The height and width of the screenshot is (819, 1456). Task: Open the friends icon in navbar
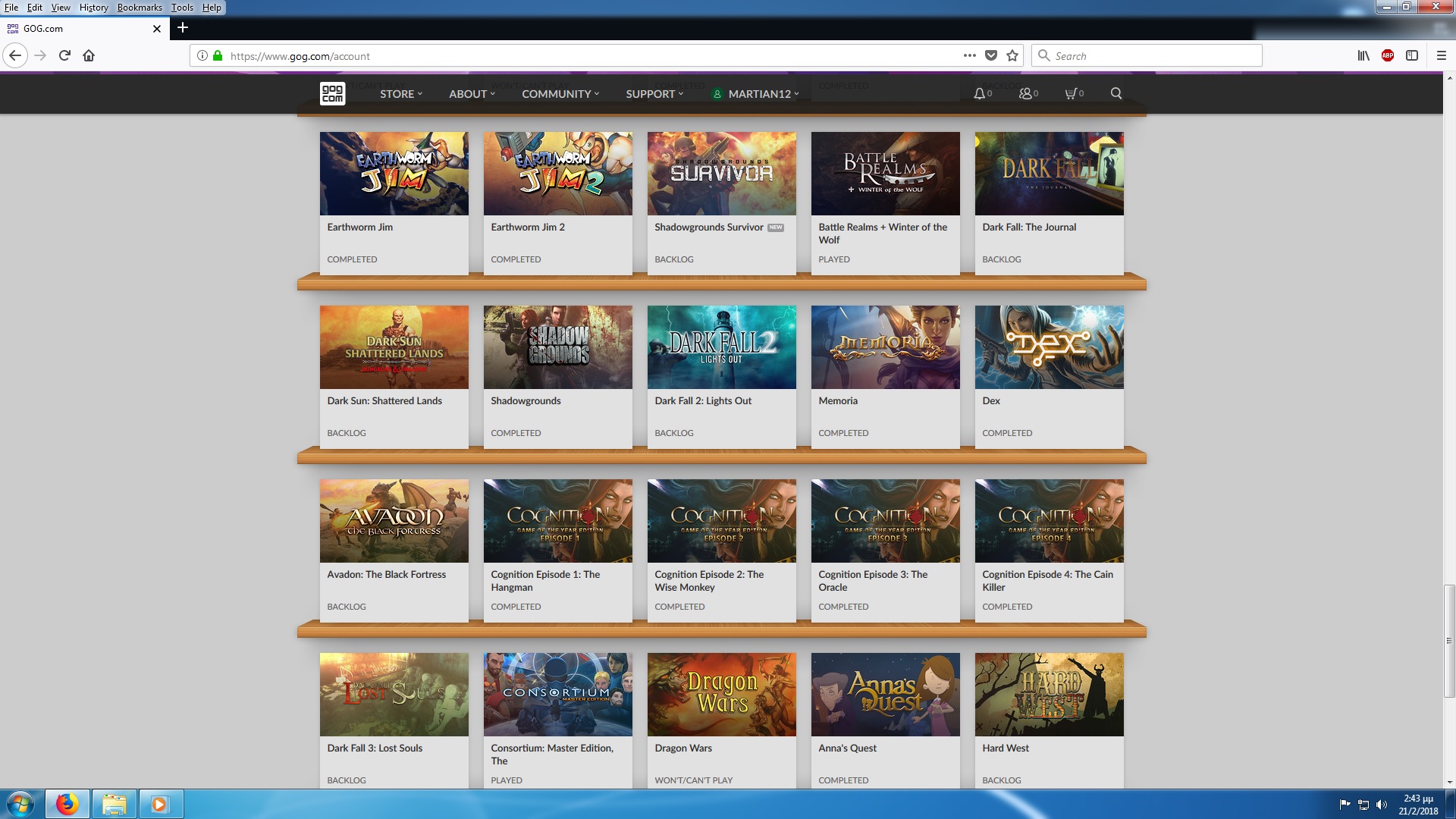(x=1026, y=93)
